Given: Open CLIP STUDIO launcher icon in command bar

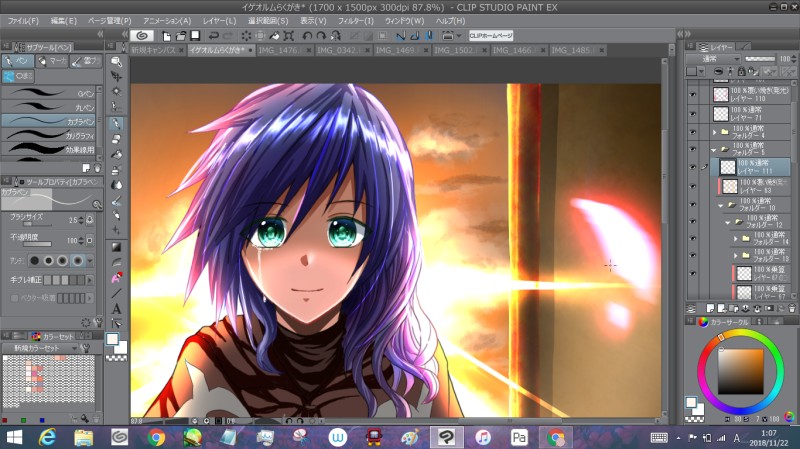Looking at the screenshot, I should coord(142,36).
